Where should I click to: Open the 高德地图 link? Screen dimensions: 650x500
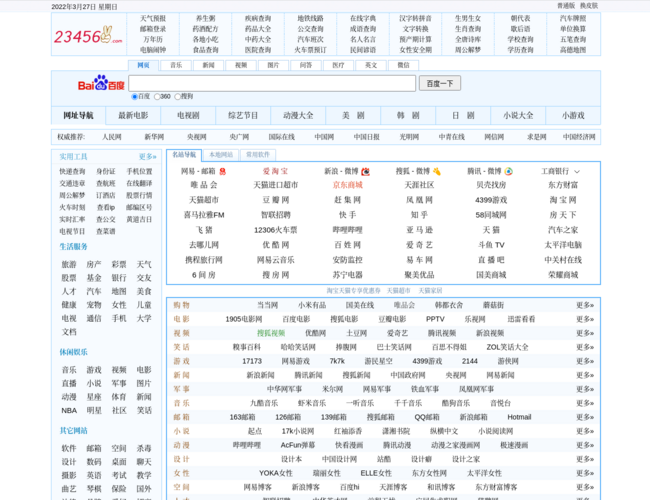click(x=573, y=50)
